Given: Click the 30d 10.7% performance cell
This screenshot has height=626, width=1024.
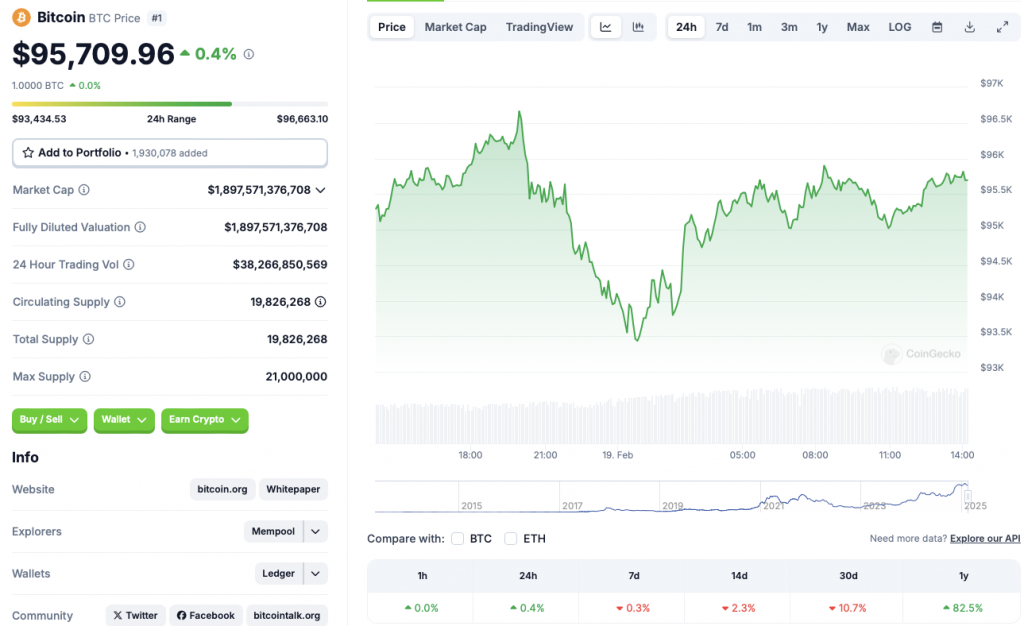Looking at the screenshot, I should point(848,608).
